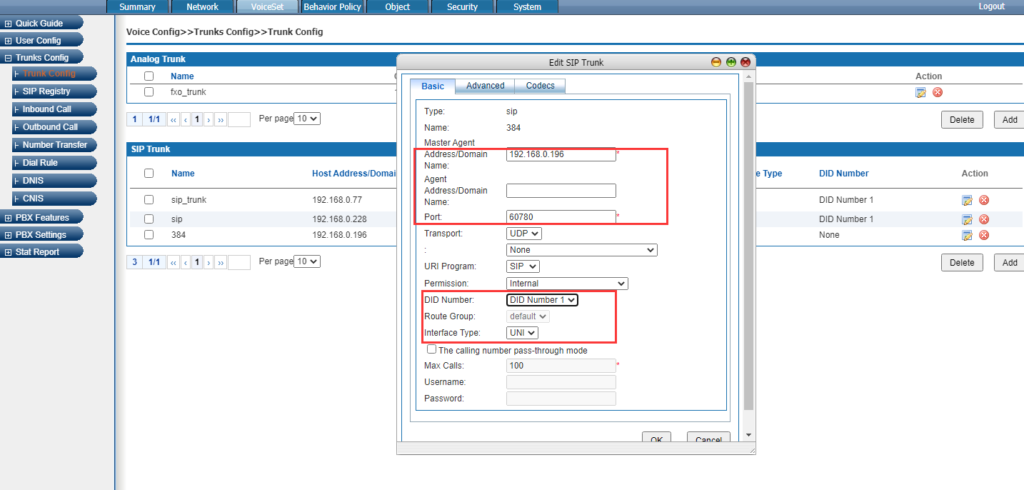Select Basic tab in dialog
Screen dimensions: 1024x490
(432, 86)
